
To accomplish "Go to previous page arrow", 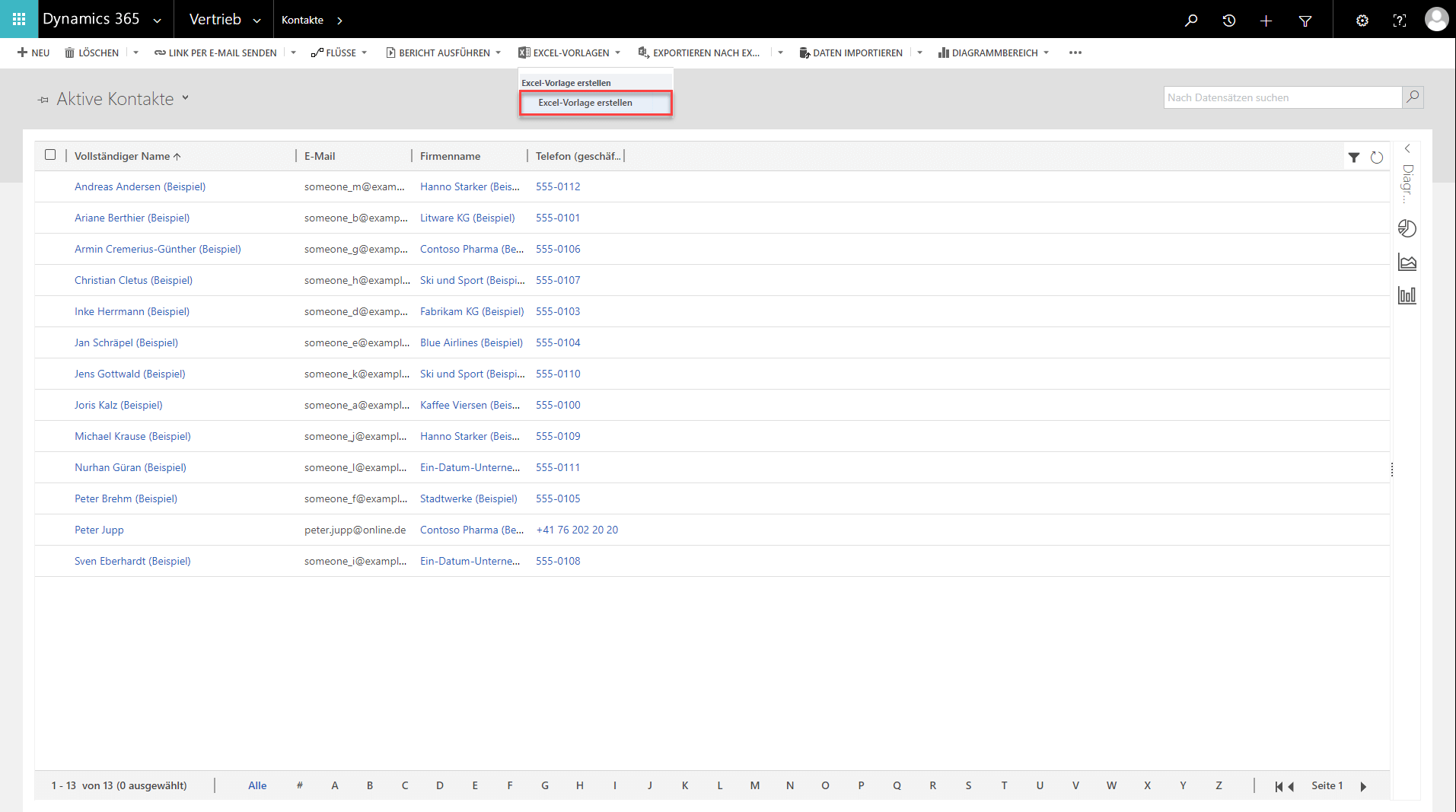I will [x=1291, y=786].
